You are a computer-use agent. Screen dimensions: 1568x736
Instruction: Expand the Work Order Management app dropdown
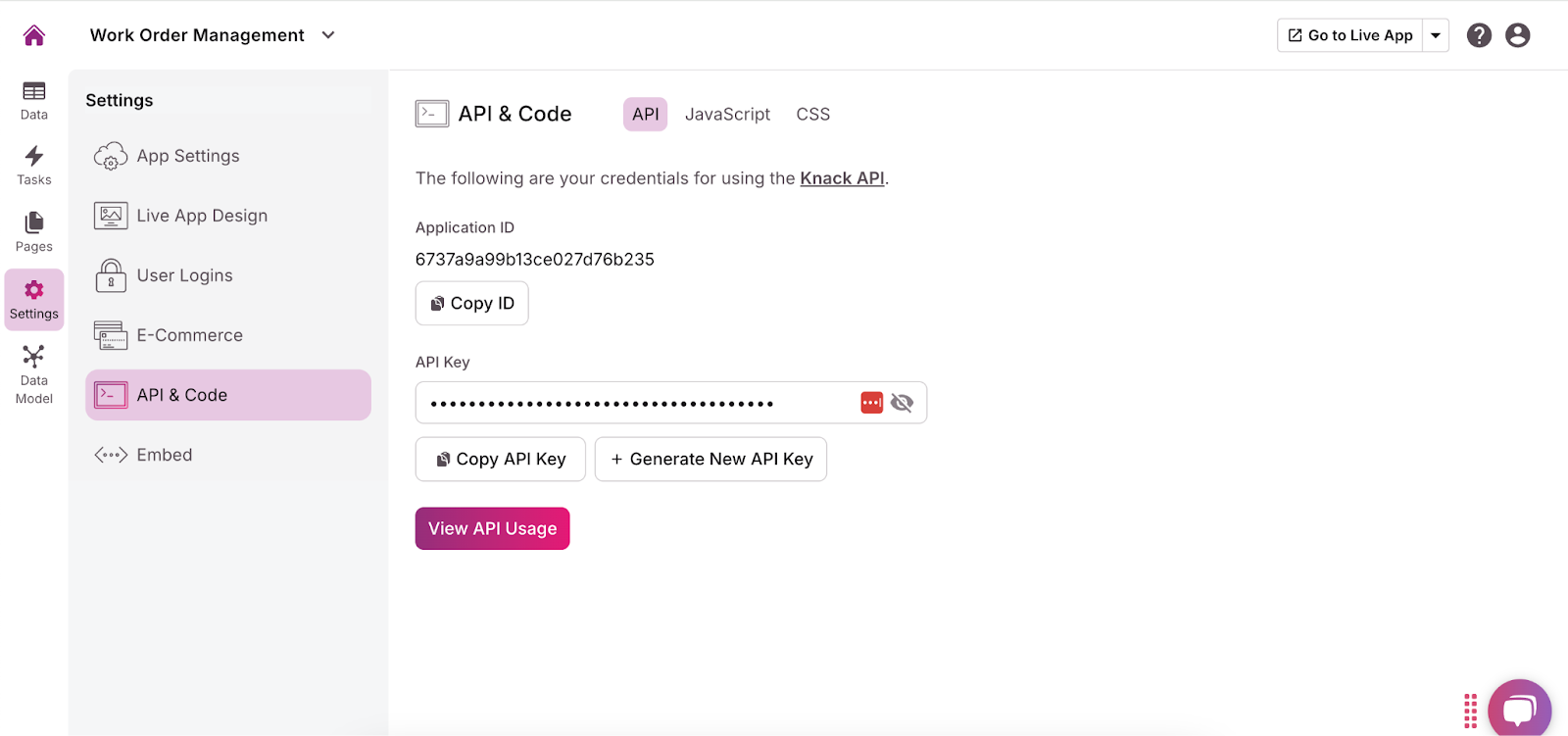pyautogui.click(x=328, y=35)
